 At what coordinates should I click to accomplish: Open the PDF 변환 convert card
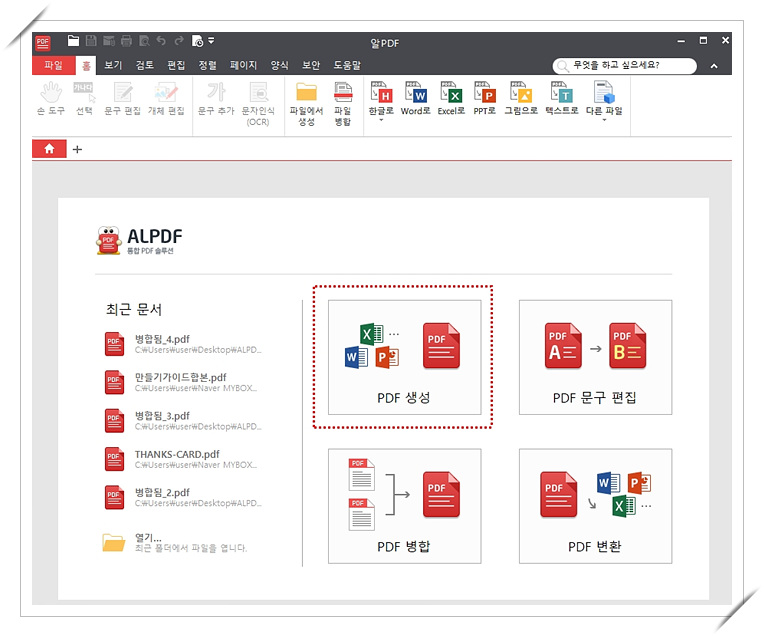point(595,506)
